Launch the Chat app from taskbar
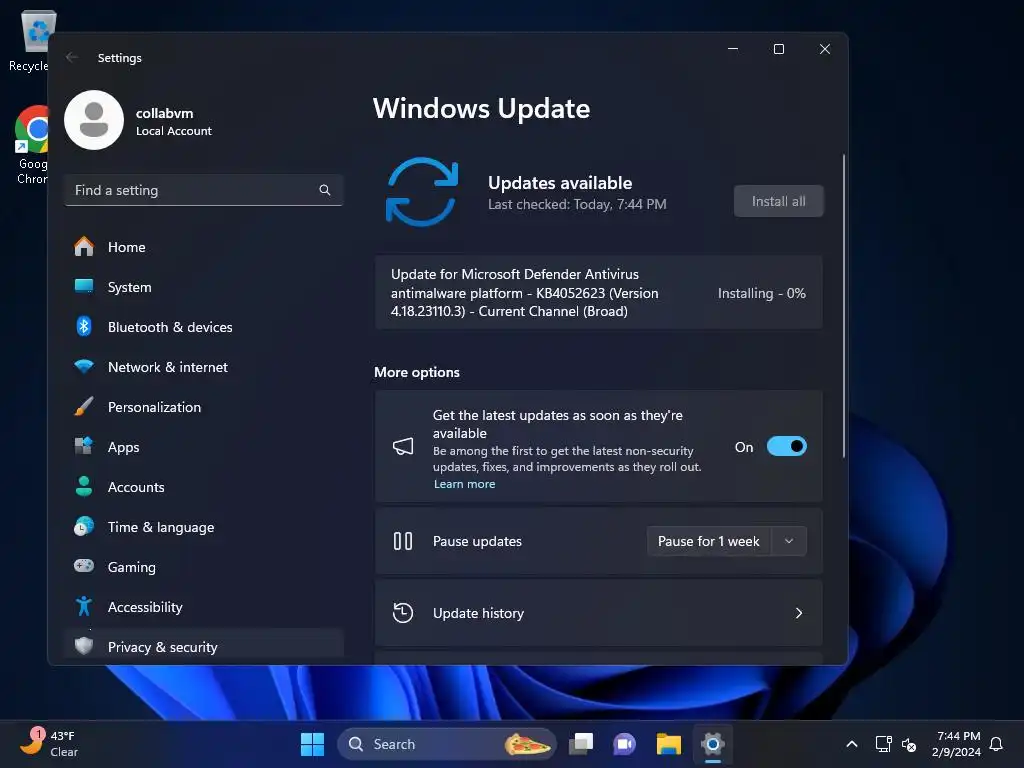The image size is (1024, 768). pos(624,744)
